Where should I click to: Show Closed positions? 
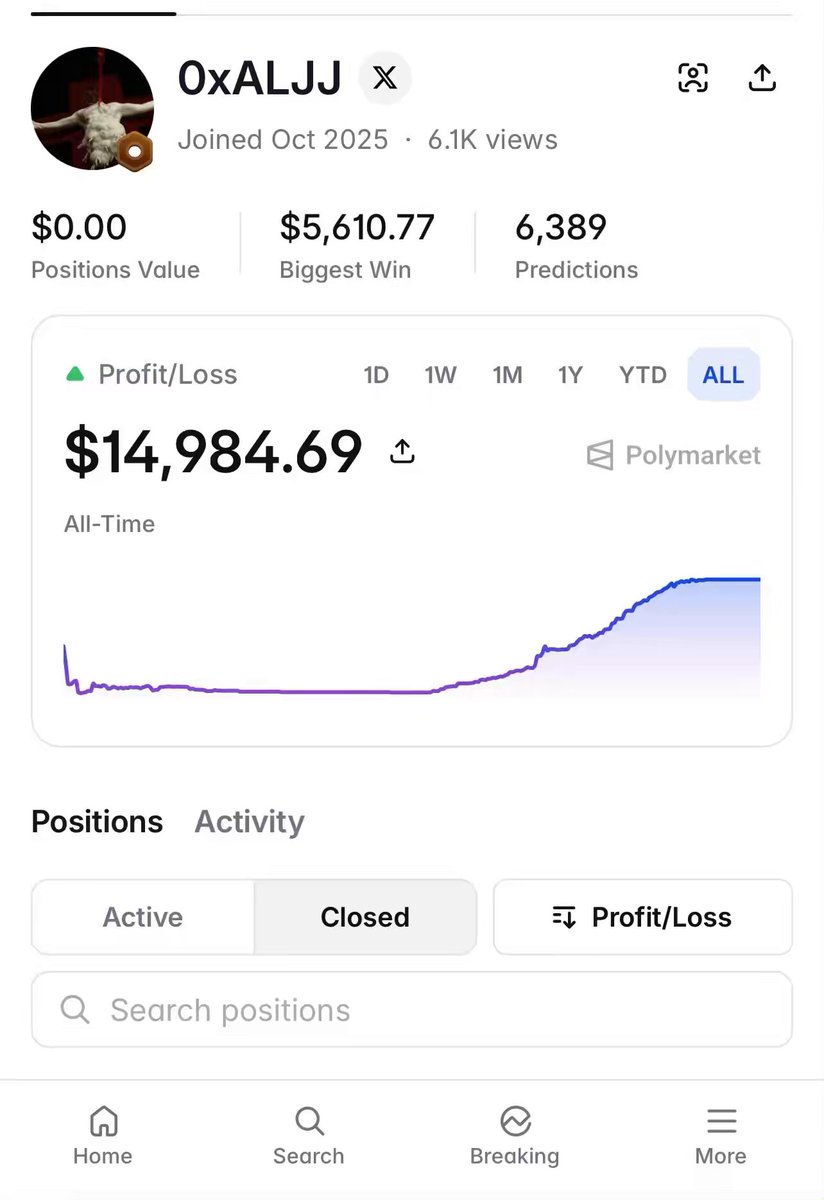(365, 917)
